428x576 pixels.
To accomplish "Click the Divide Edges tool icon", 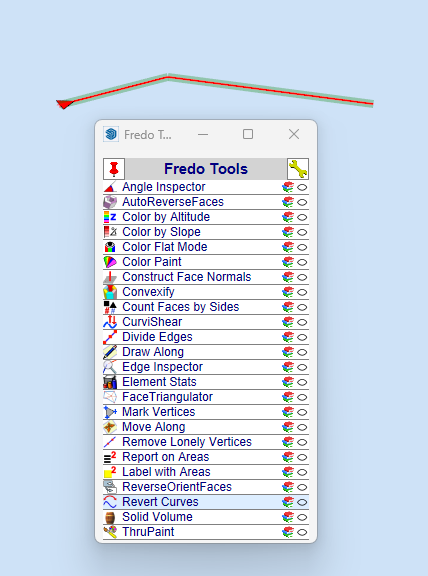I will pyautogui.click(x=110, y=337).
